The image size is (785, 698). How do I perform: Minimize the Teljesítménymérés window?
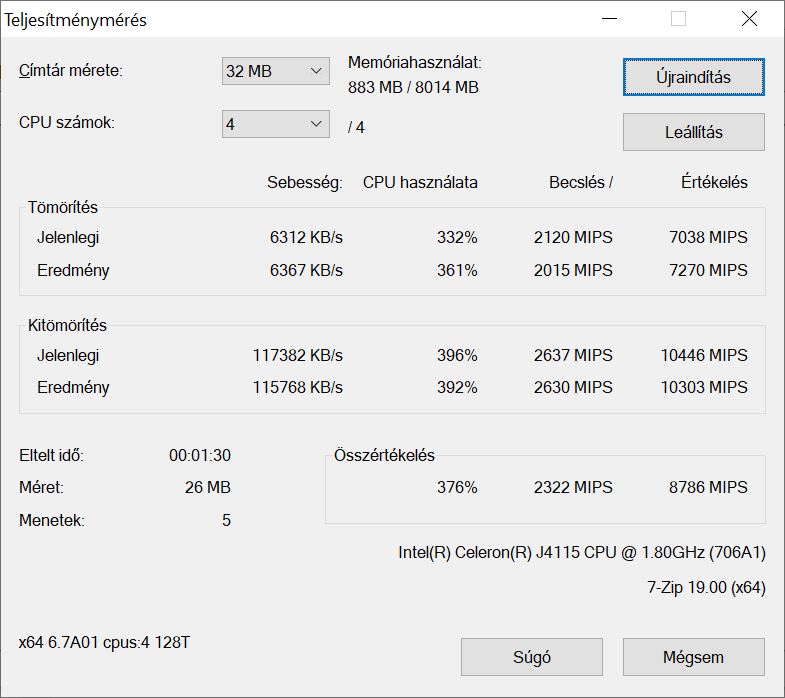[x=609, y=19]
